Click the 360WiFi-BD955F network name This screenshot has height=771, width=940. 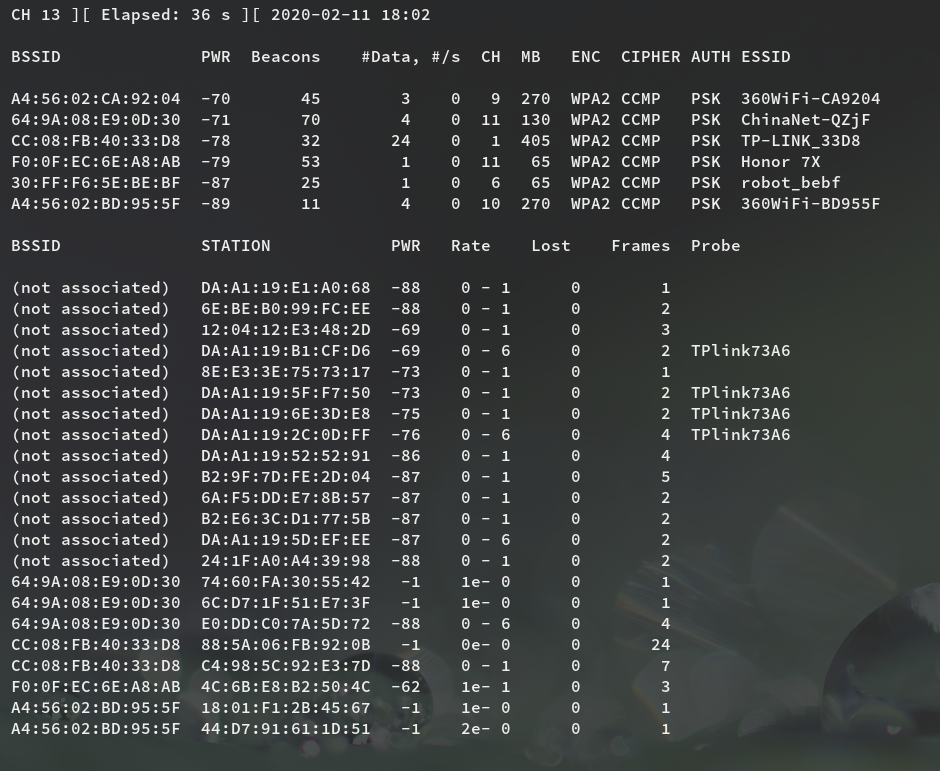point(810,204)
